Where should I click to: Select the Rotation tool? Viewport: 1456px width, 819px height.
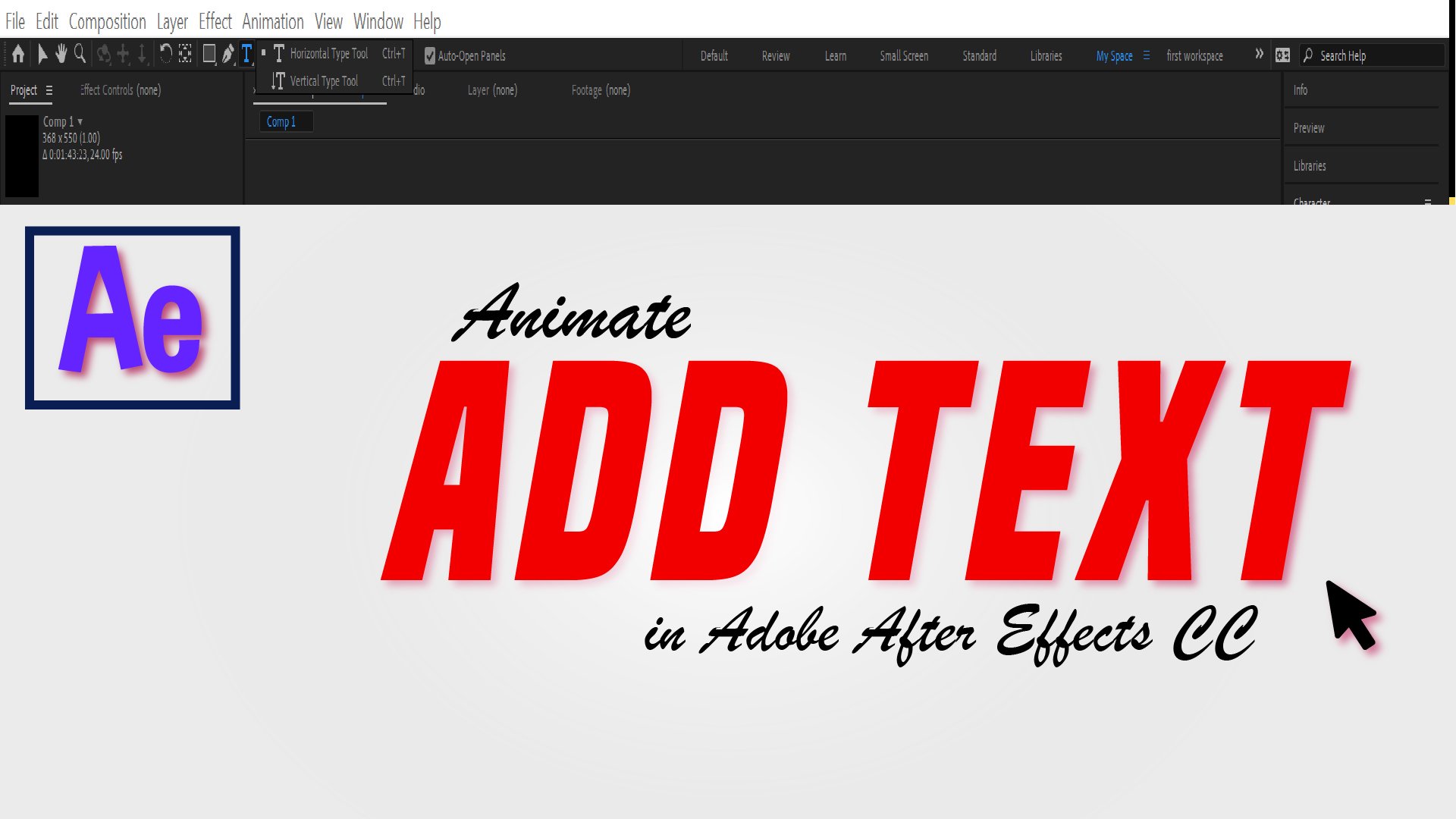pyautogui.click(x=165, y=53)
